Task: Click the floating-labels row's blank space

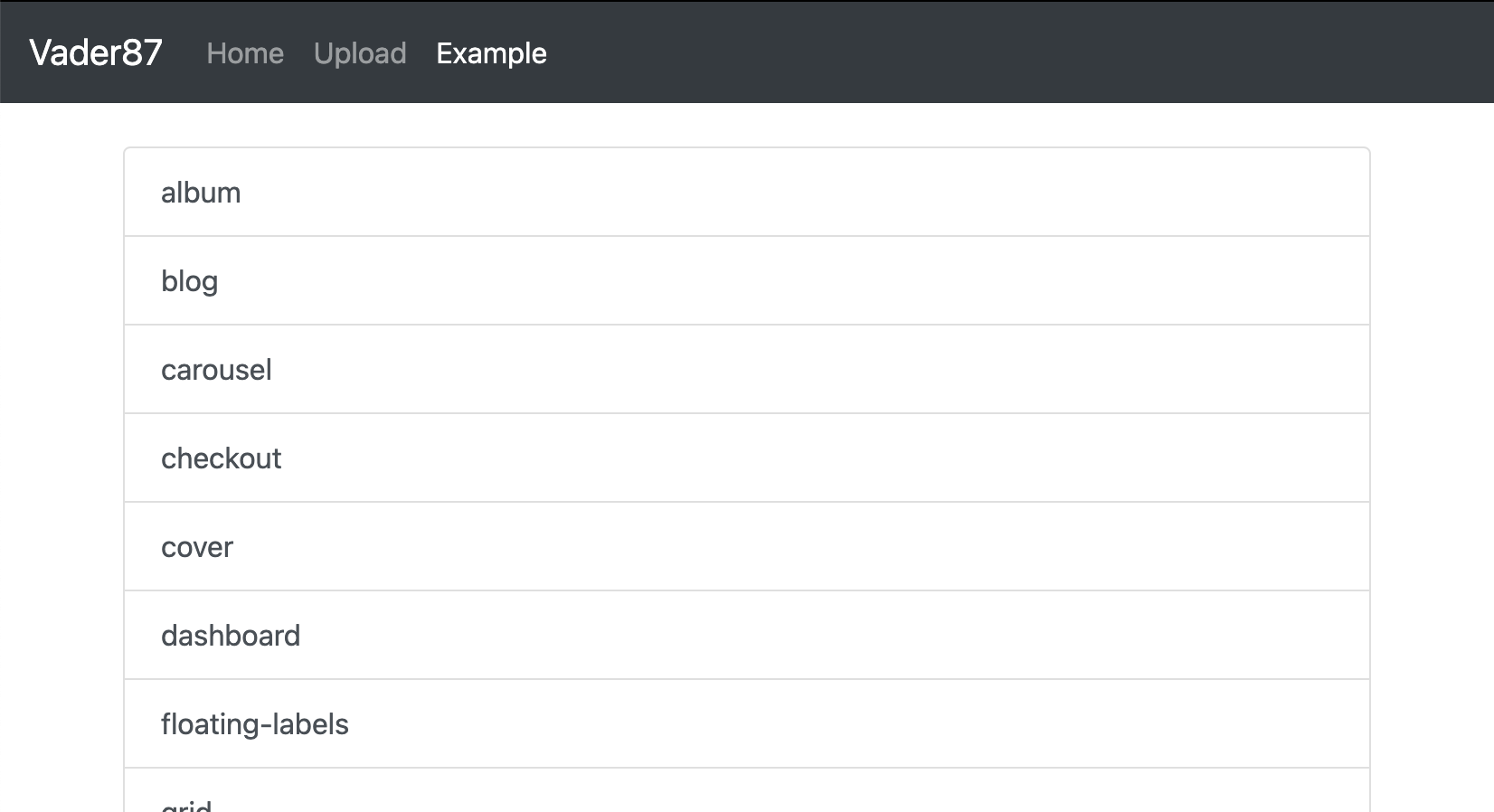Action: coord(859,724)
